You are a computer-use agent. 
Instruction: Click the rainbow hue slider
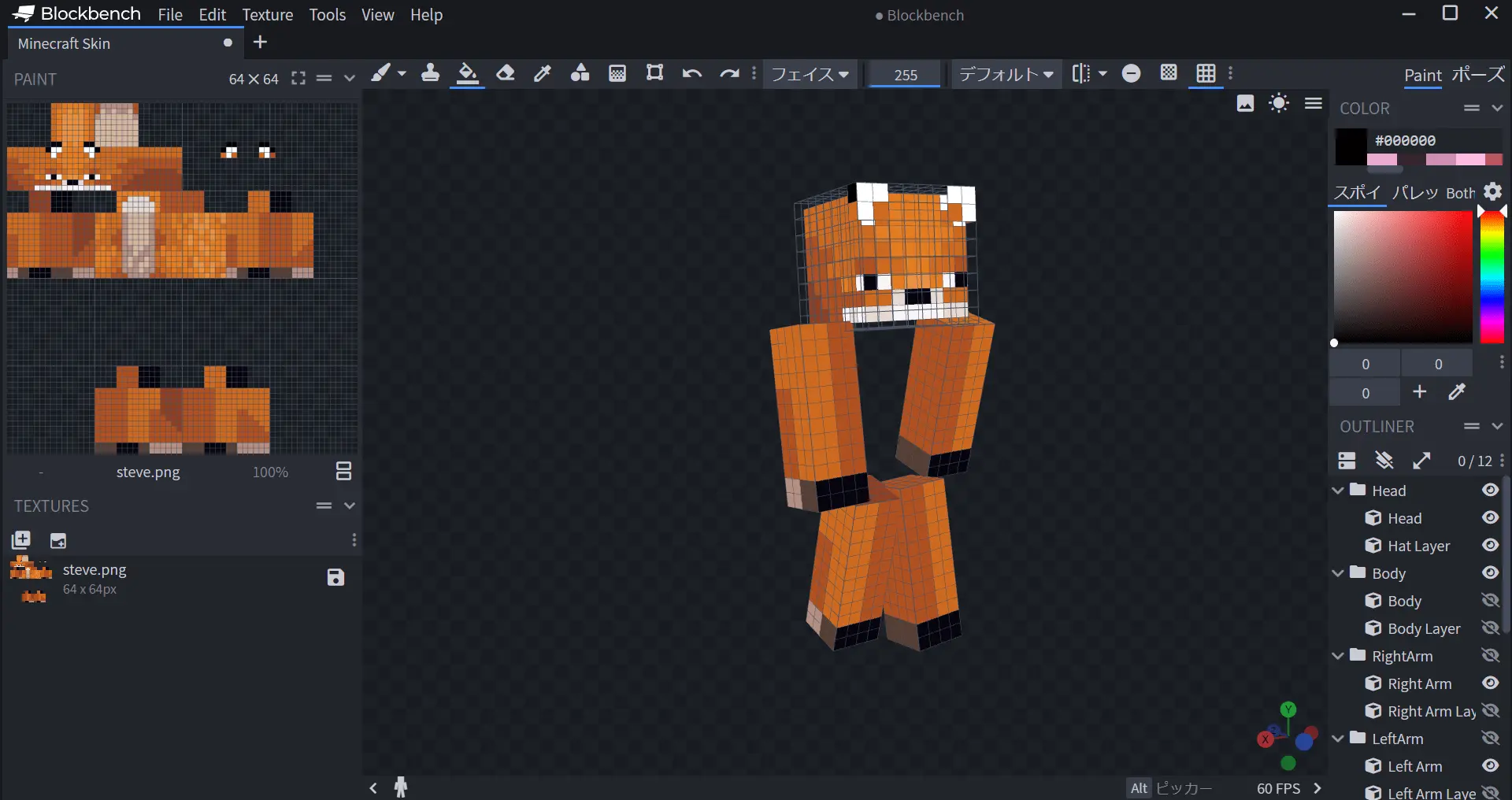(x=1492, y=276)
